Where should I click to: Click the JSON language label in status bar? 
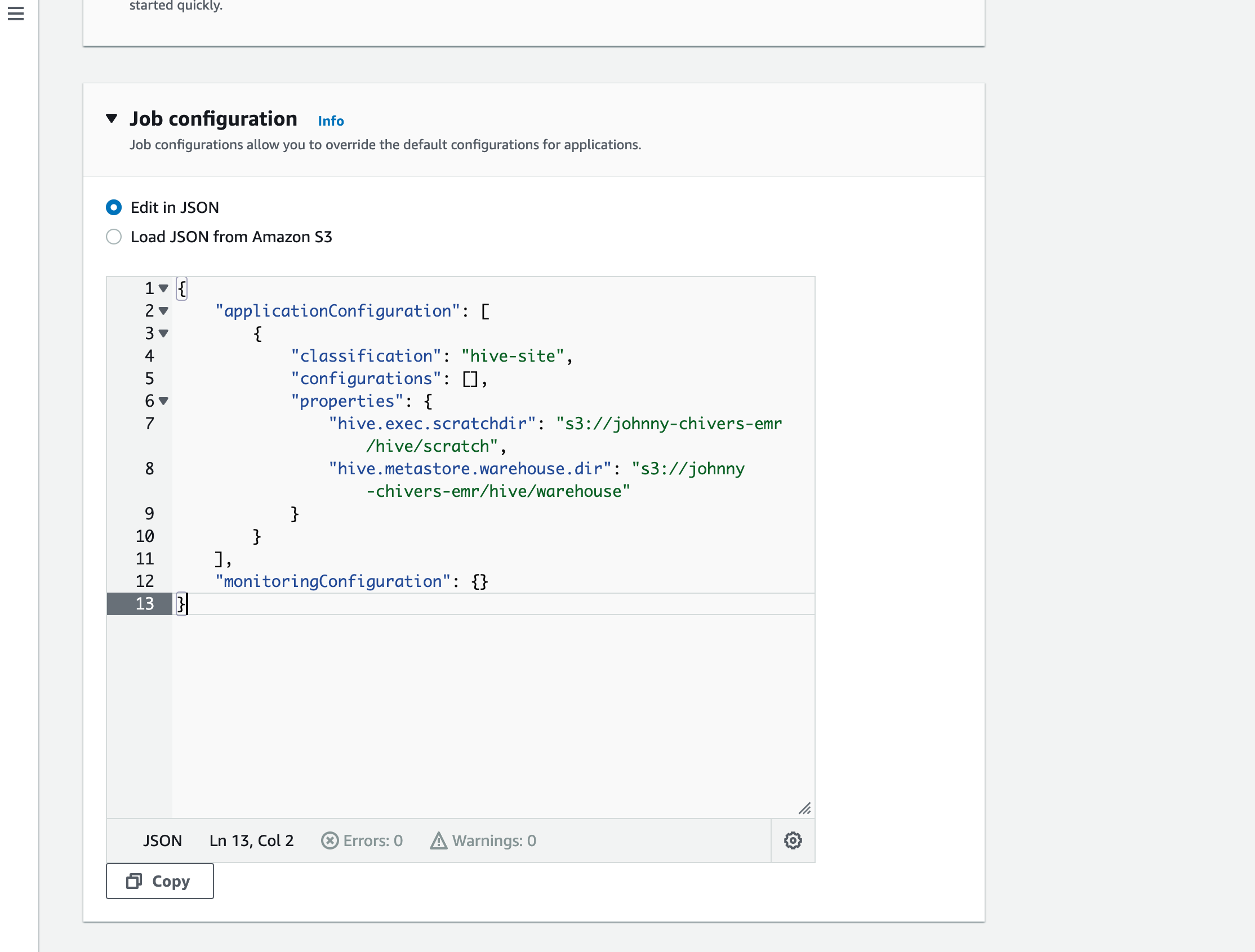[162, 840]
